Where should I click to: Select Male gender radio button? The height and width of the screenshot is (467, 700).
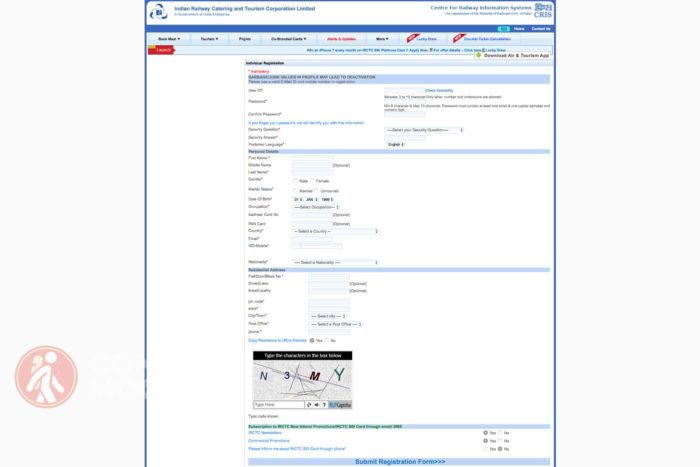tap(295, 181)
